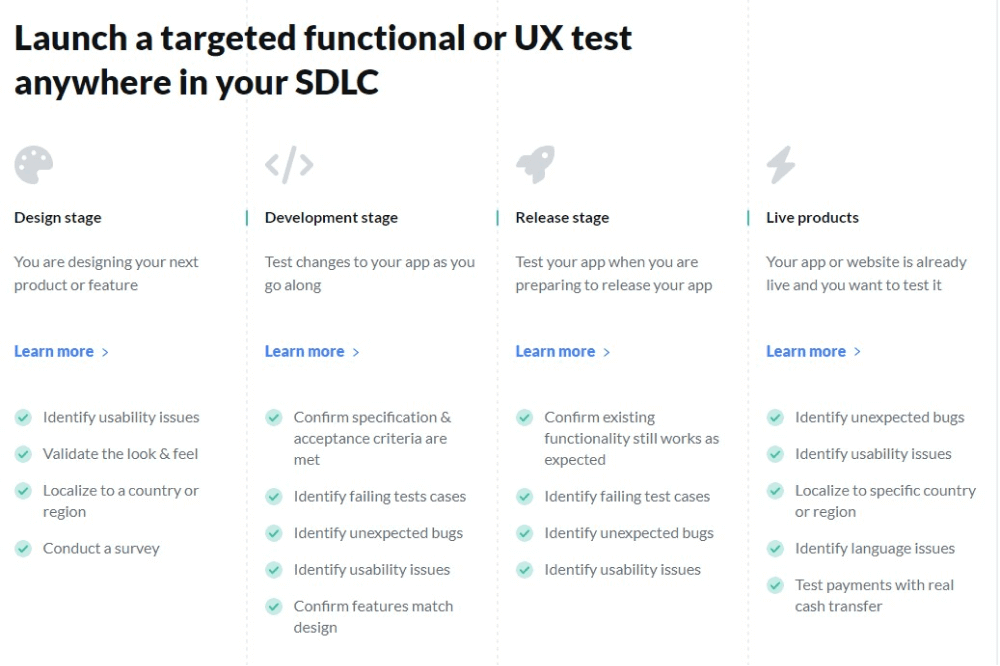Select the Live products heading

coord(812,218)
